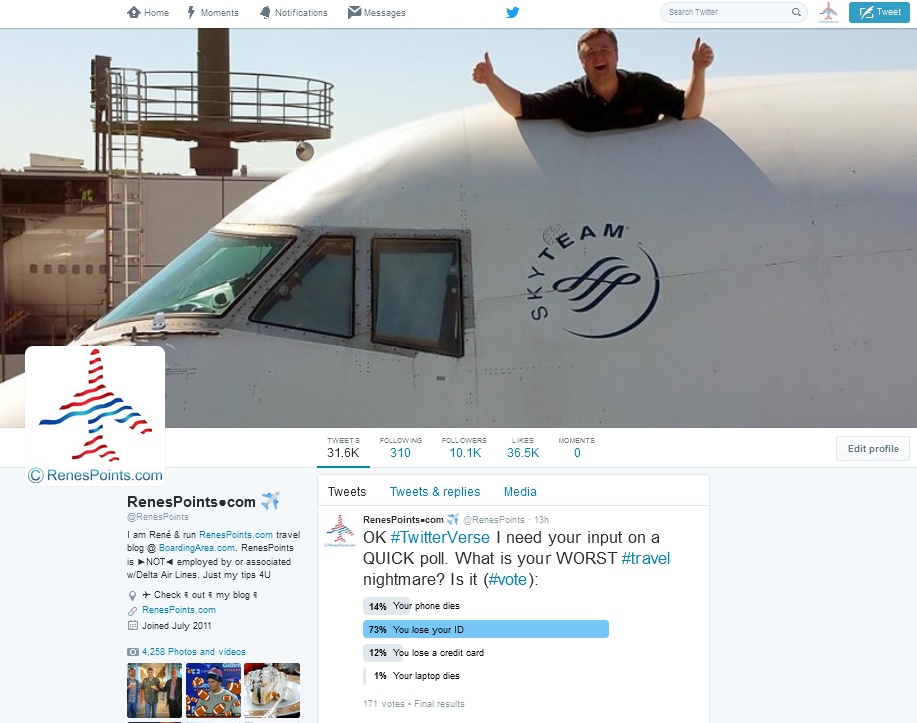Switch to the Media tab
917x723 pixels.
520,492
